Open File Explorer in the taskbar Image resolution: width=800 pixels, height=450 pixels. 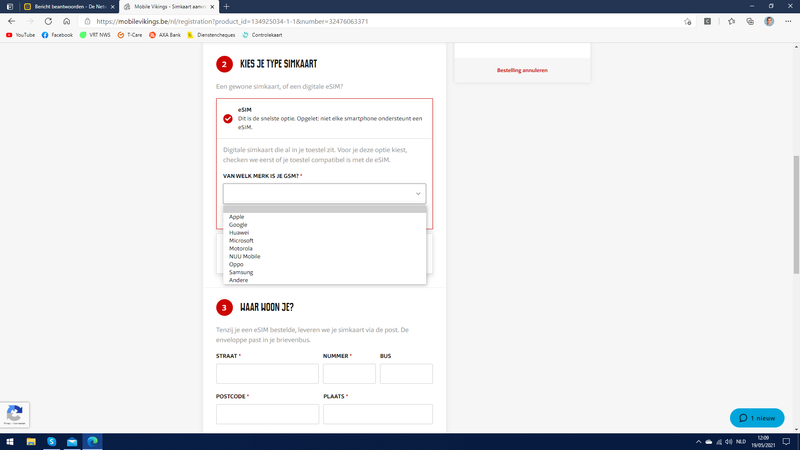tap(31, 441)
